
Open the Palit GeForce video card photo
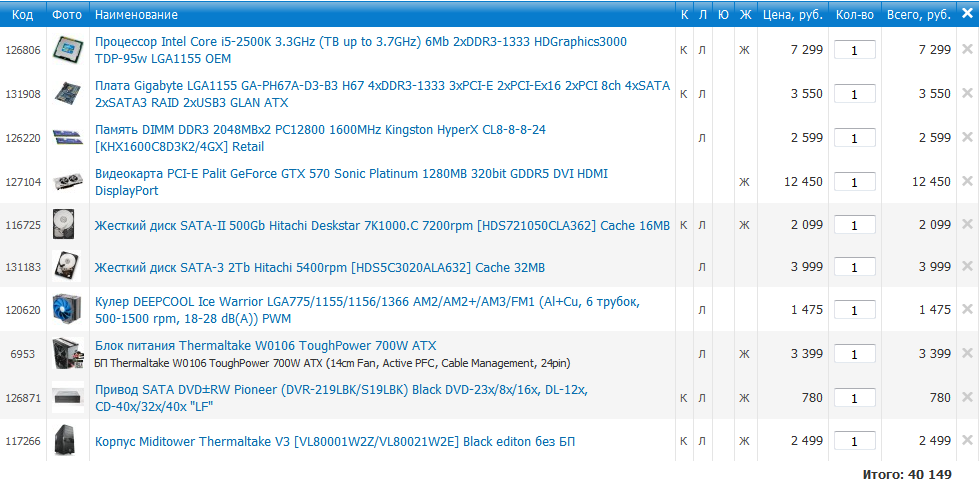pos(68,182)
